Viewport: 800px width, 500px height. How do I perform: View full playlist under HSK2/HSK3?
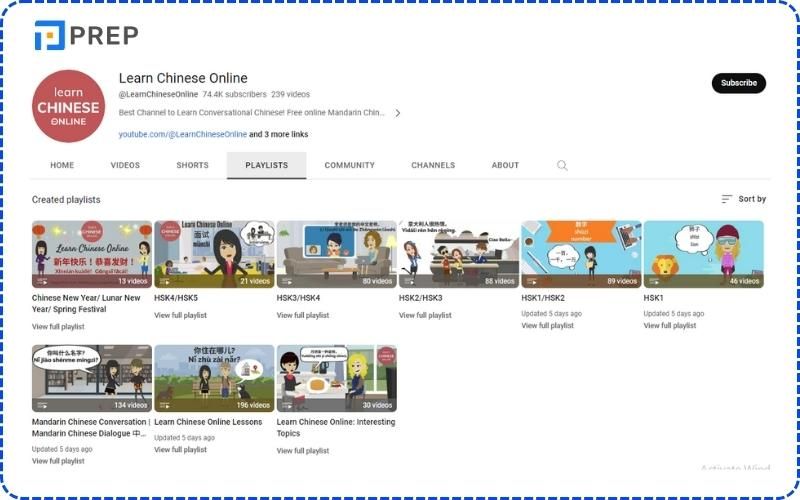coord(426,315)
